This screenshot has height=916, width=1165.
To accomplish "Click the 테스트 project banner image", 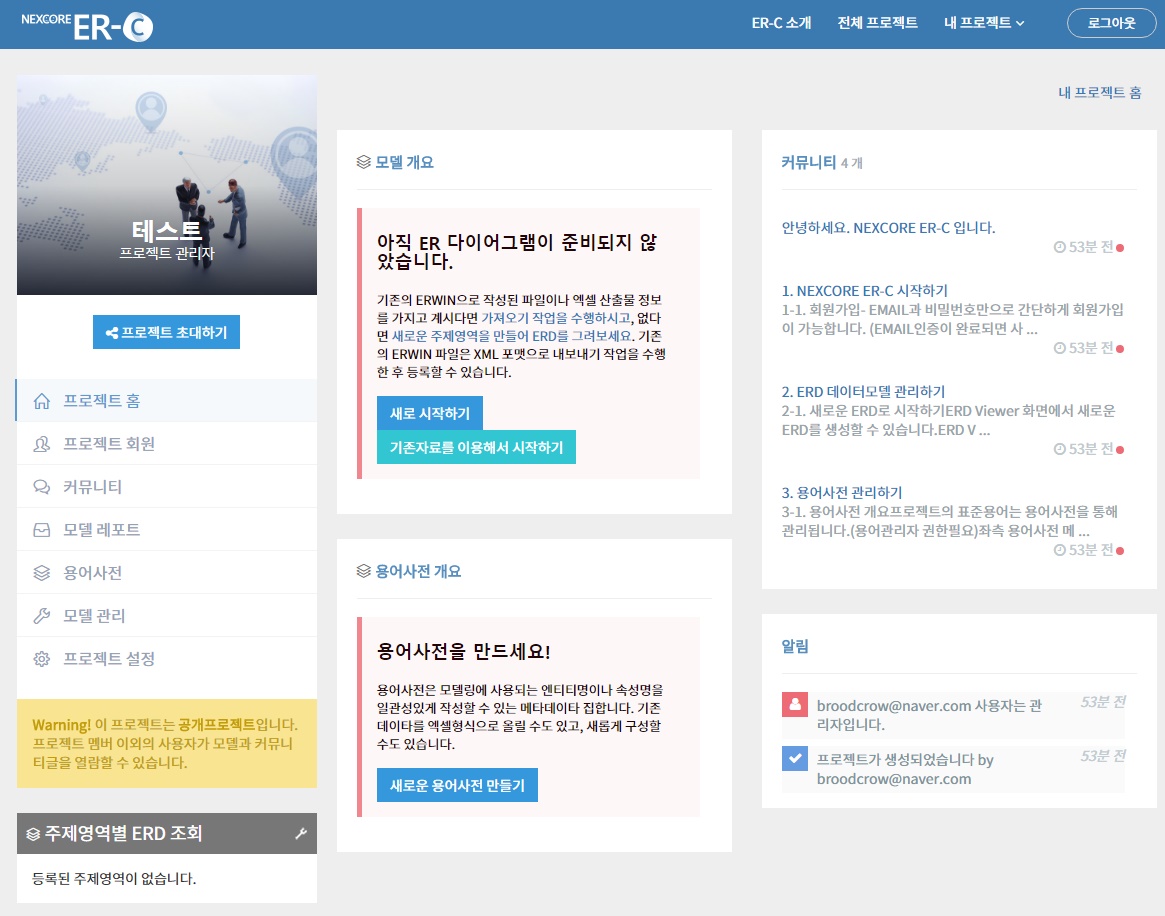I will (167, 185).
